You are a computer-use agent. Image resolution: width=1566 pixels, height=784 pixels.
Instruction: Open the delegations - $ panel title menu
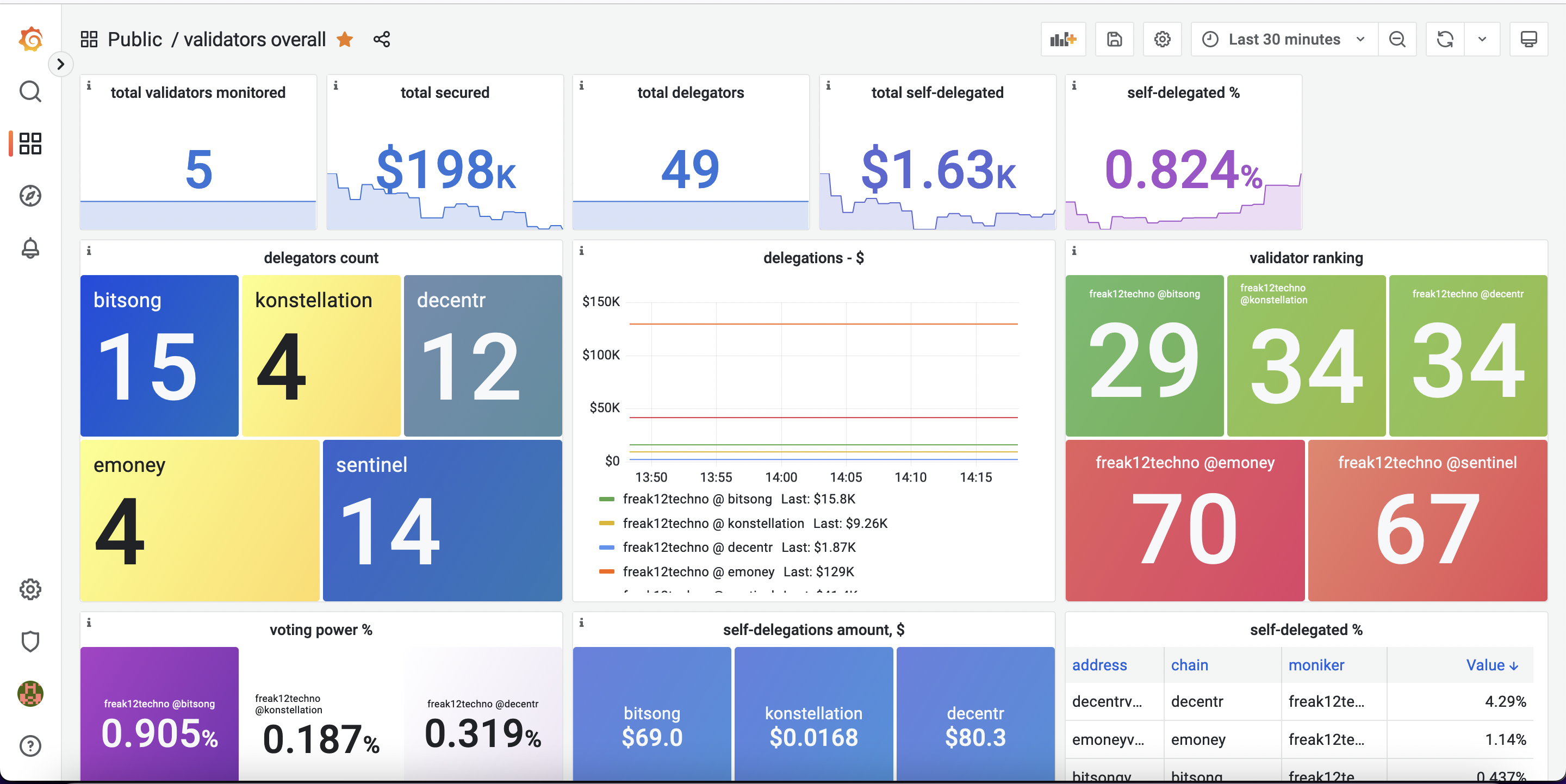813,258
